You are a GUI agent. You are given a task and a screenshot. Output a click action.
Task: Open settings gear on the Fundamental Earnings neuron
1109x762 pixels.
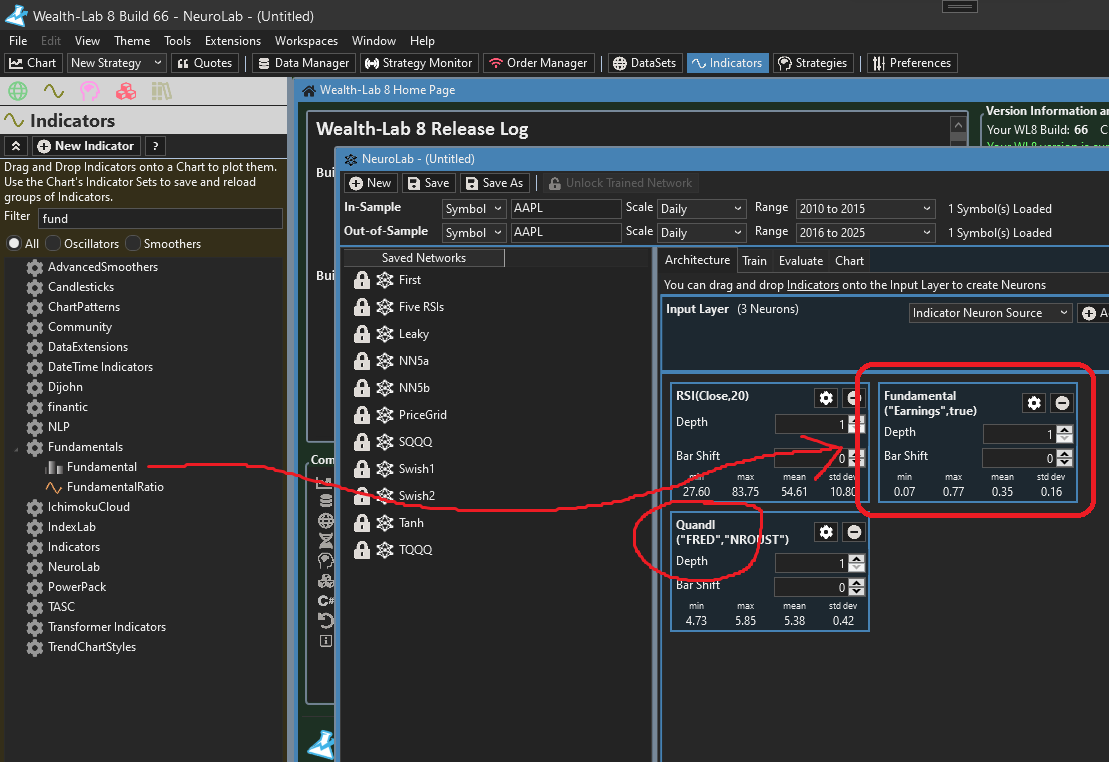[x=1034, y=403]
